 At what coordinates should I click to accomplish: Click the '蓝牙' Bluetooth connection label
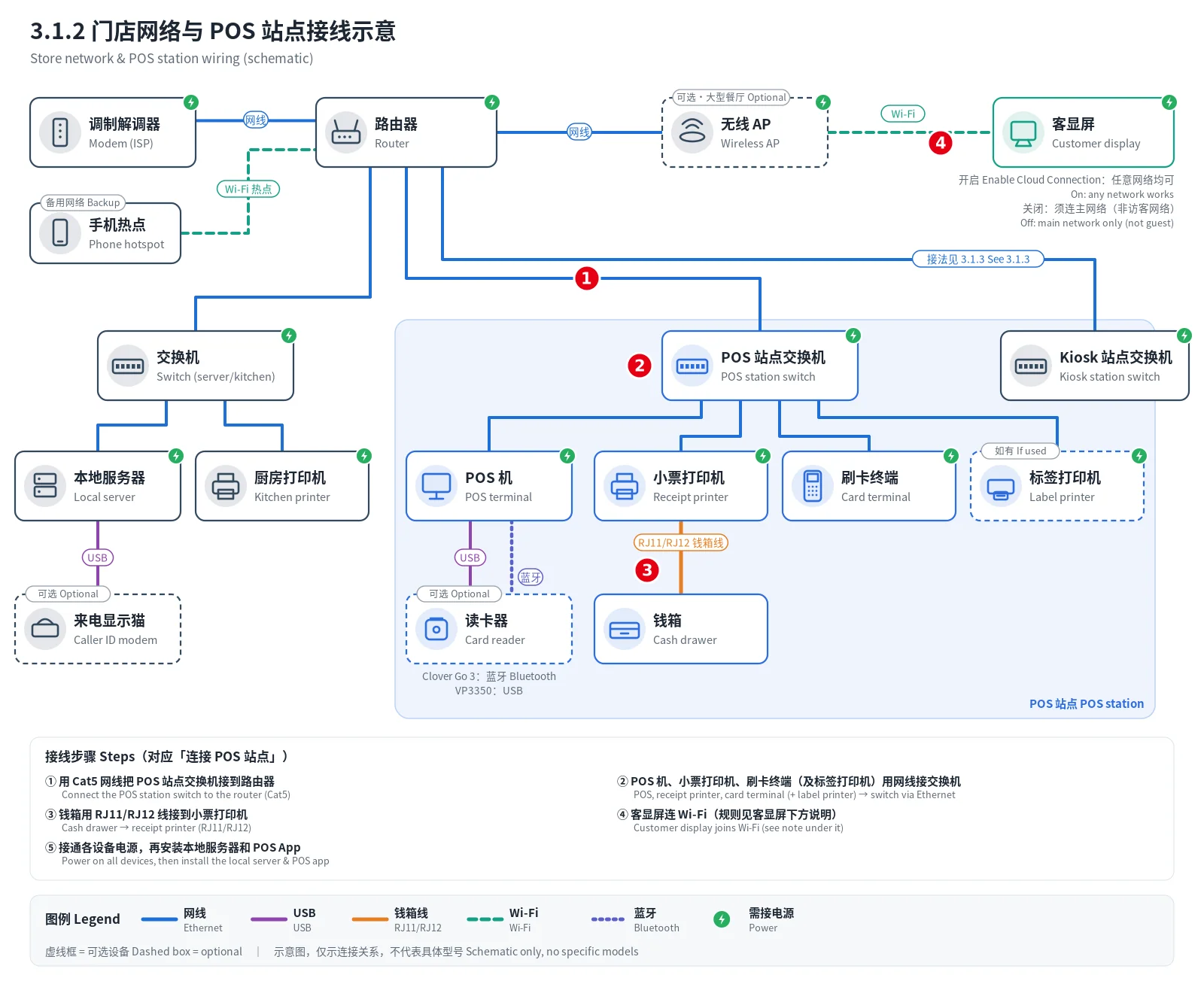tap(531, 578)
